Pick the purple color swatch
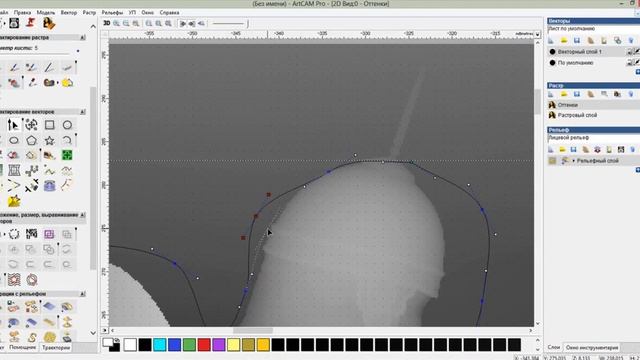The image size is (640, 360). point(218,345)
